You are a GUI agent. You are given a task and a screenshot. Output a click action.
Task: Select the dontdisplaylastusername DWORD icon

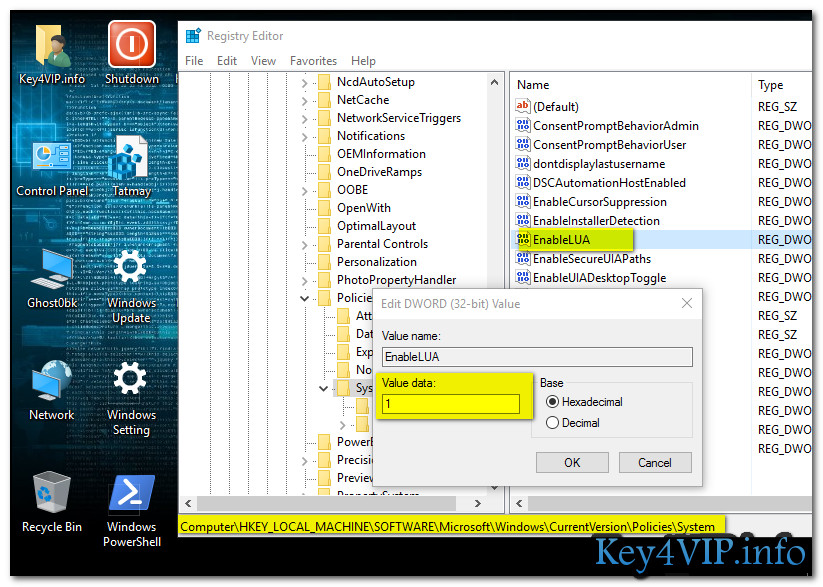click(x=522, y=163)
